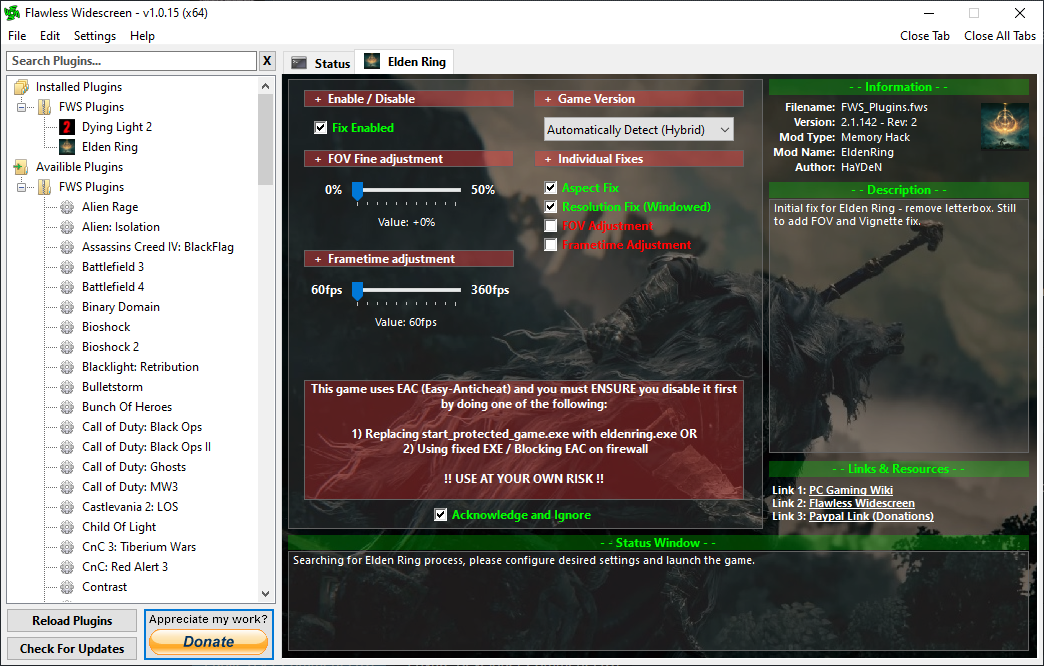
Task: Collapse the Individual Fixes section
Action: coord(639,159)
